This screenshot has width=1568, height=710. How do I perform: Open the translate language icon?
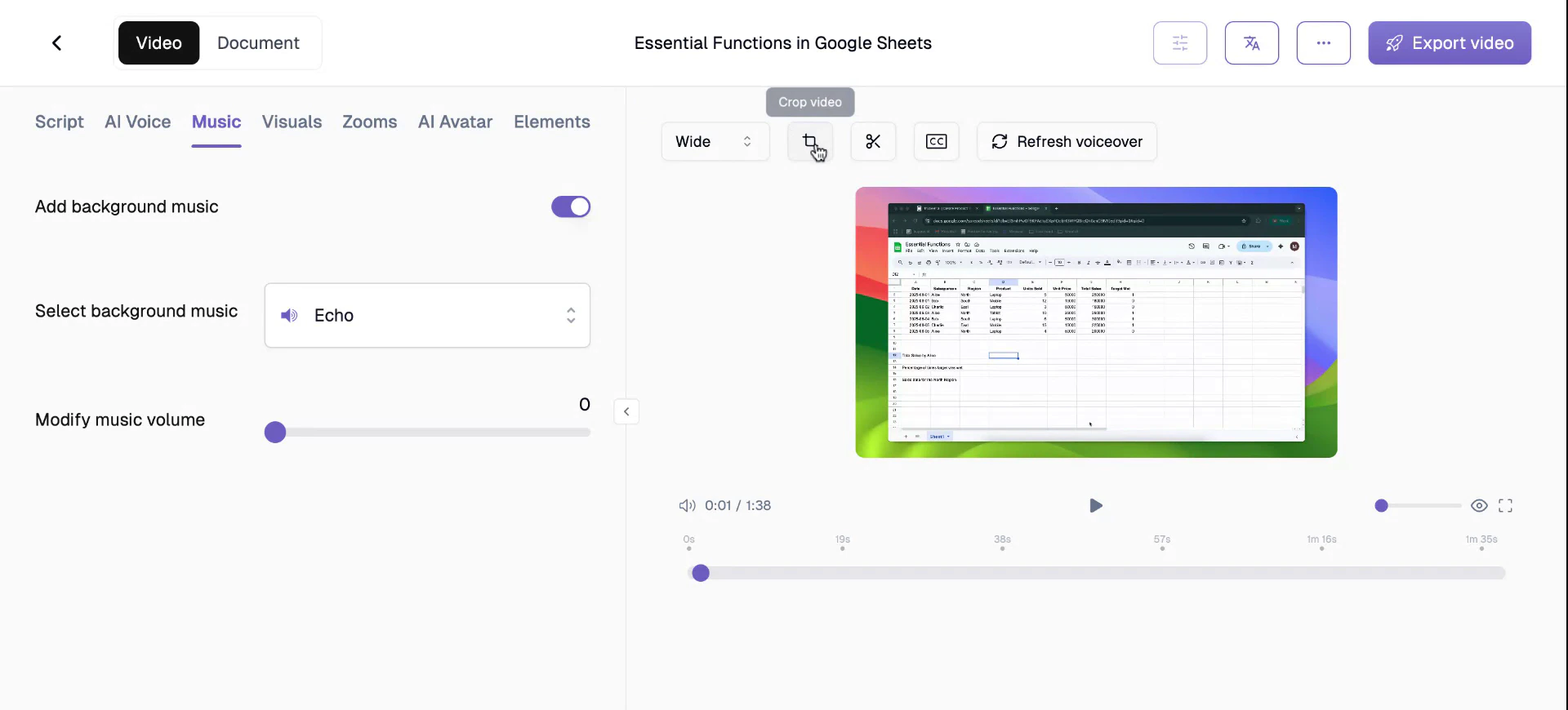[1252, 43]
